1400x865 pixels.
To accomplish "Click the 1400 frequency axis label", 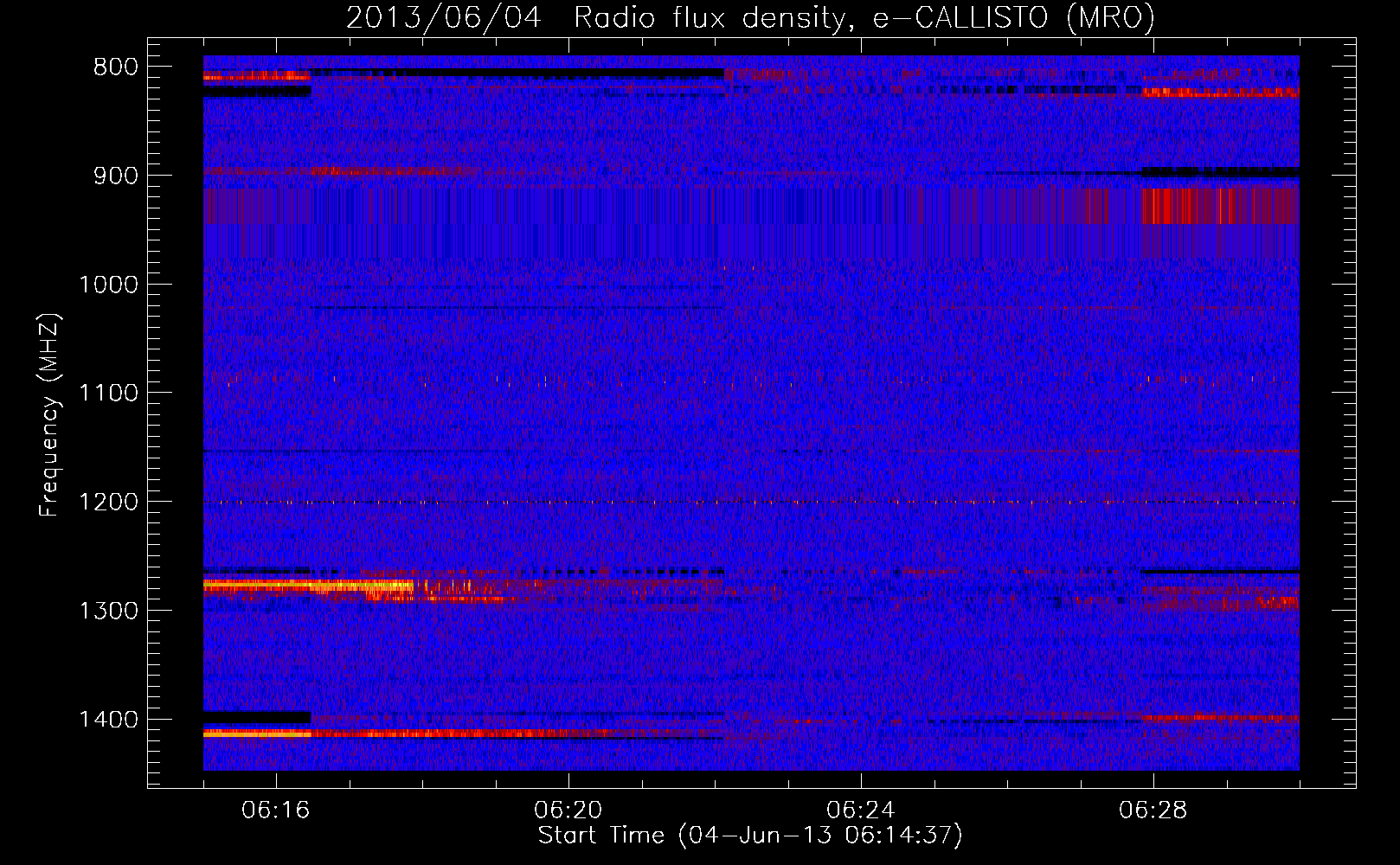I will tap(108, 720).
